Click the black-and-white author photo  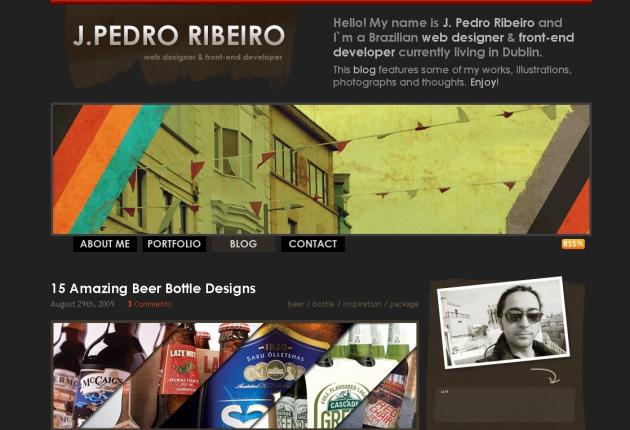point(503,322)
